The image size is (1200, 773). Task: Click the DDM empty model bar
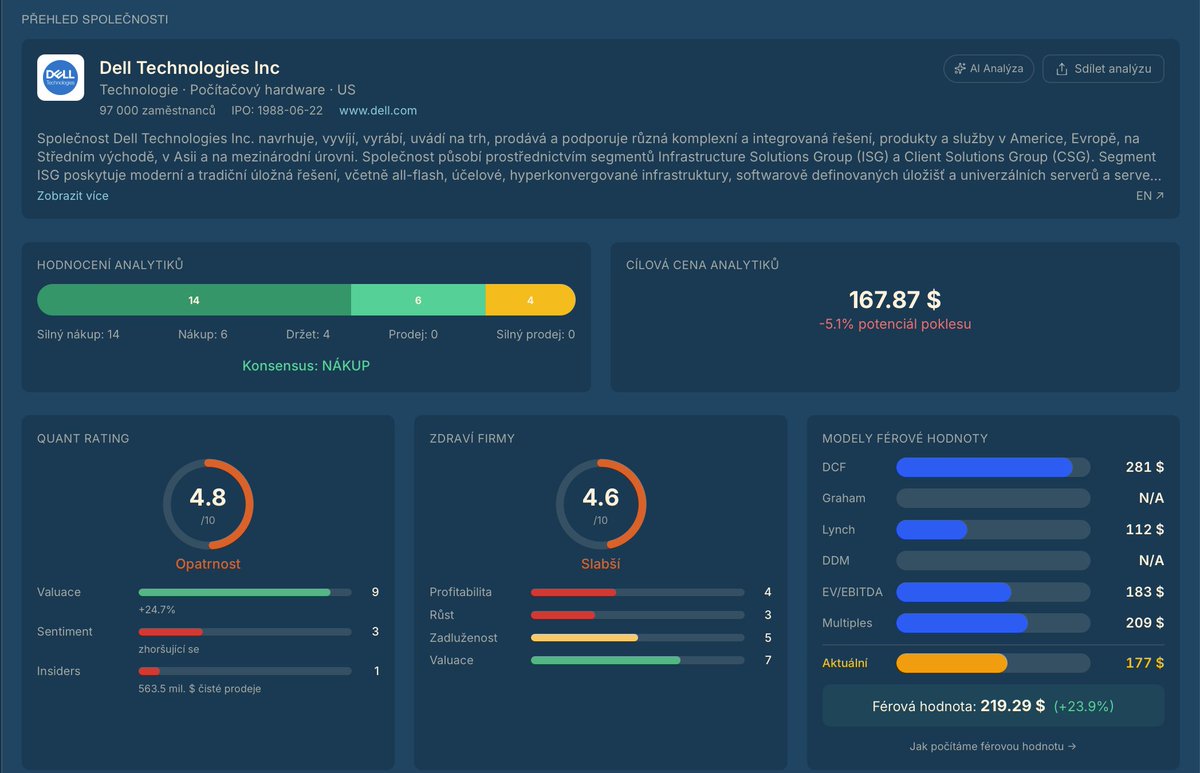[993, 560]
